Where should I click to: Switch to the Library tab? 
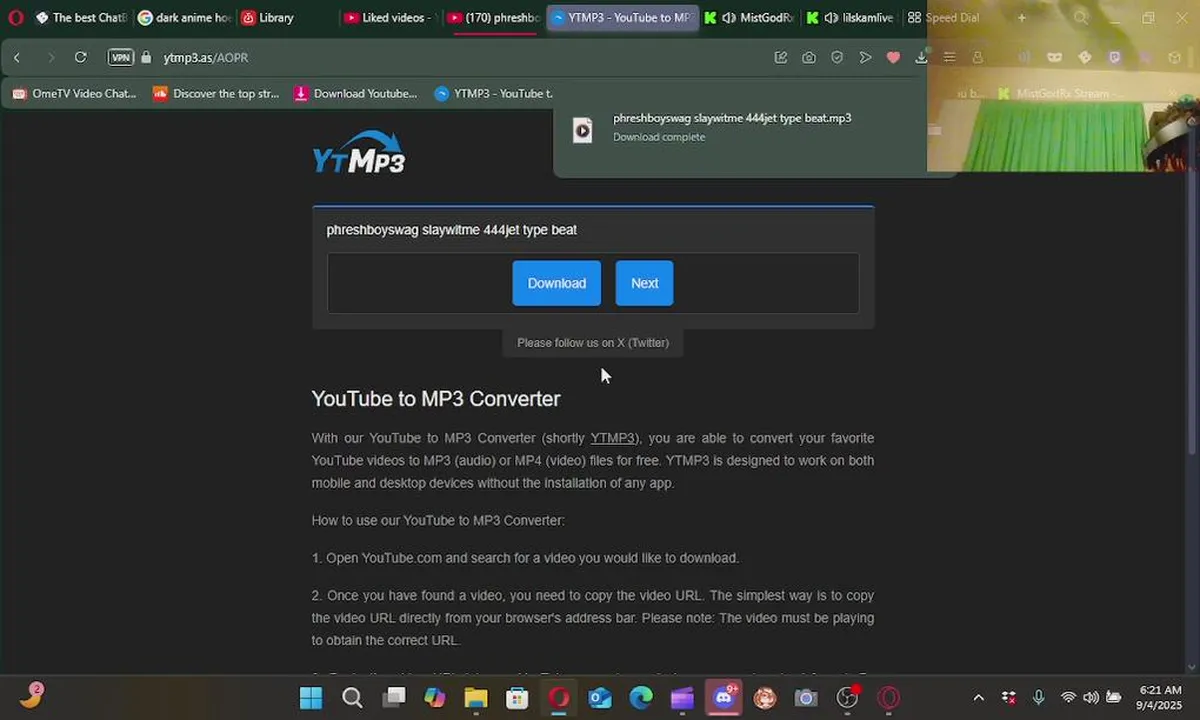click(x=268, y=18)
